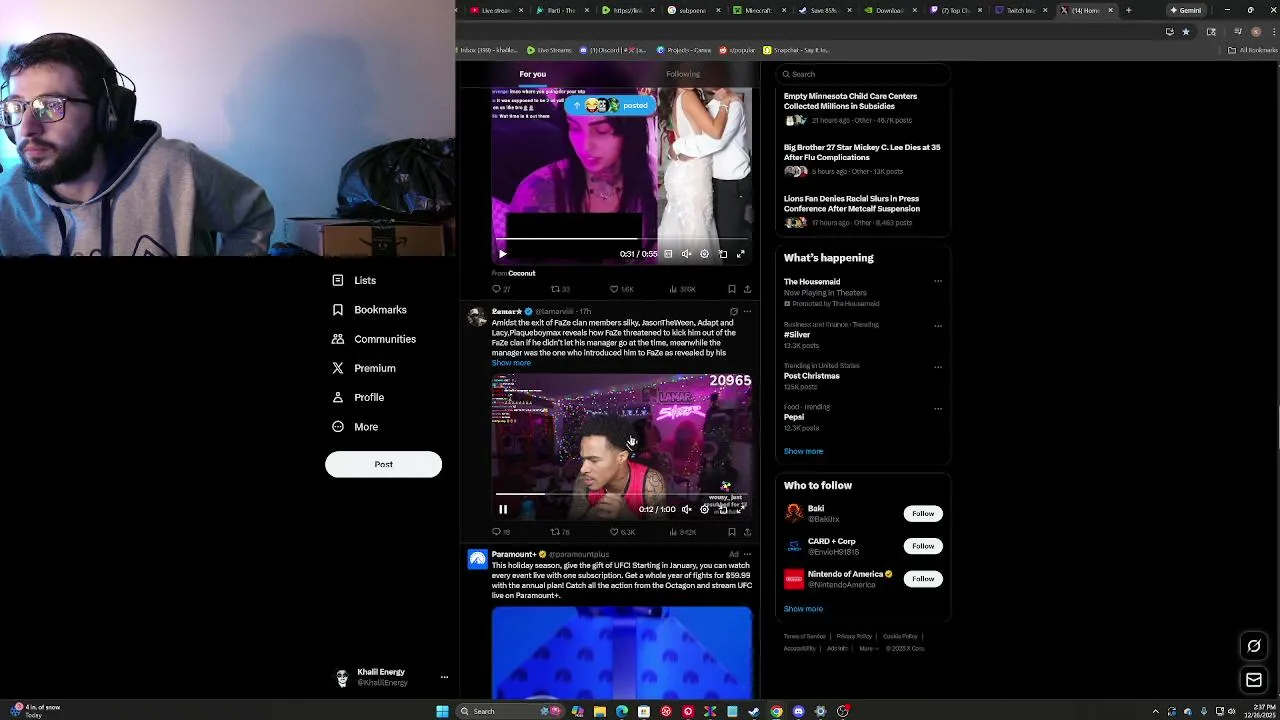Screen dimensions: 1280x720
Task: Open settings gear on Coconut video
Action: click(x=704, y=254)
